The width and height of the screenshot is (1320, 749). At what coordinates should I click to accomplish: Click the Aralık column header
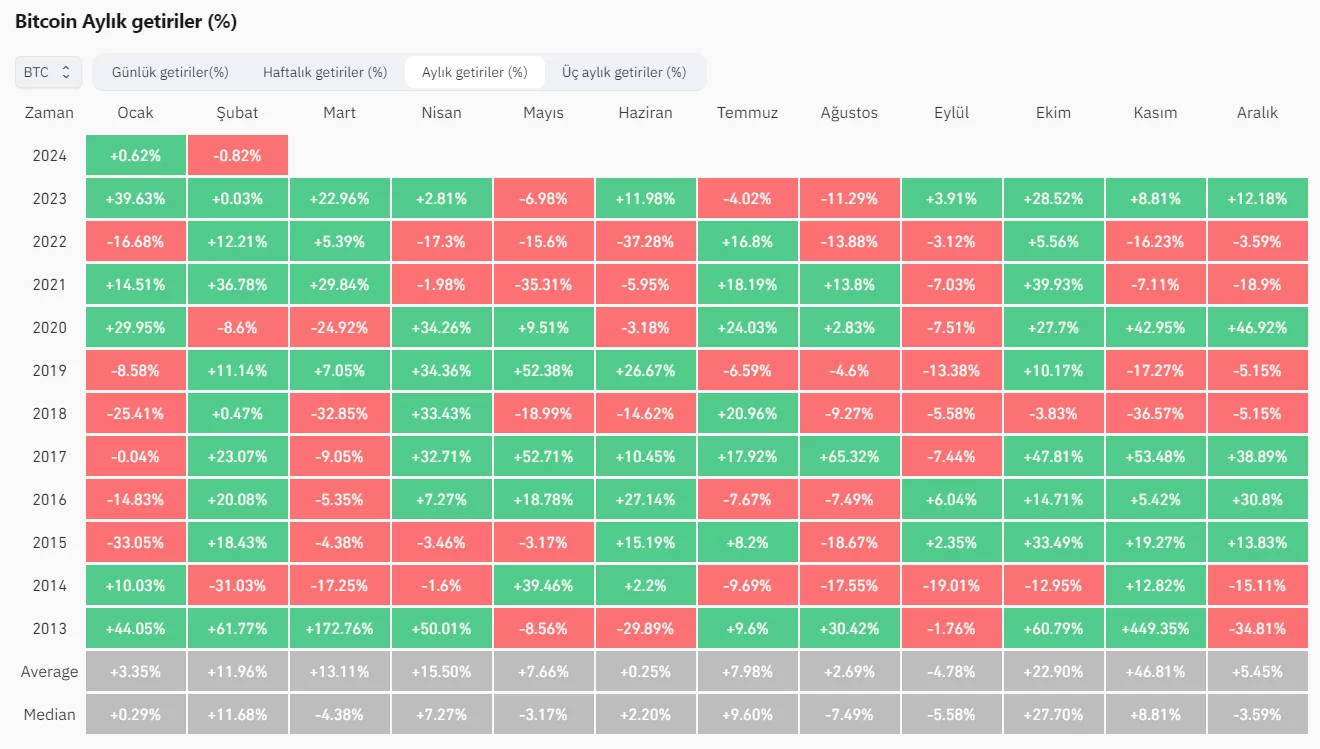coord(1258,113)
